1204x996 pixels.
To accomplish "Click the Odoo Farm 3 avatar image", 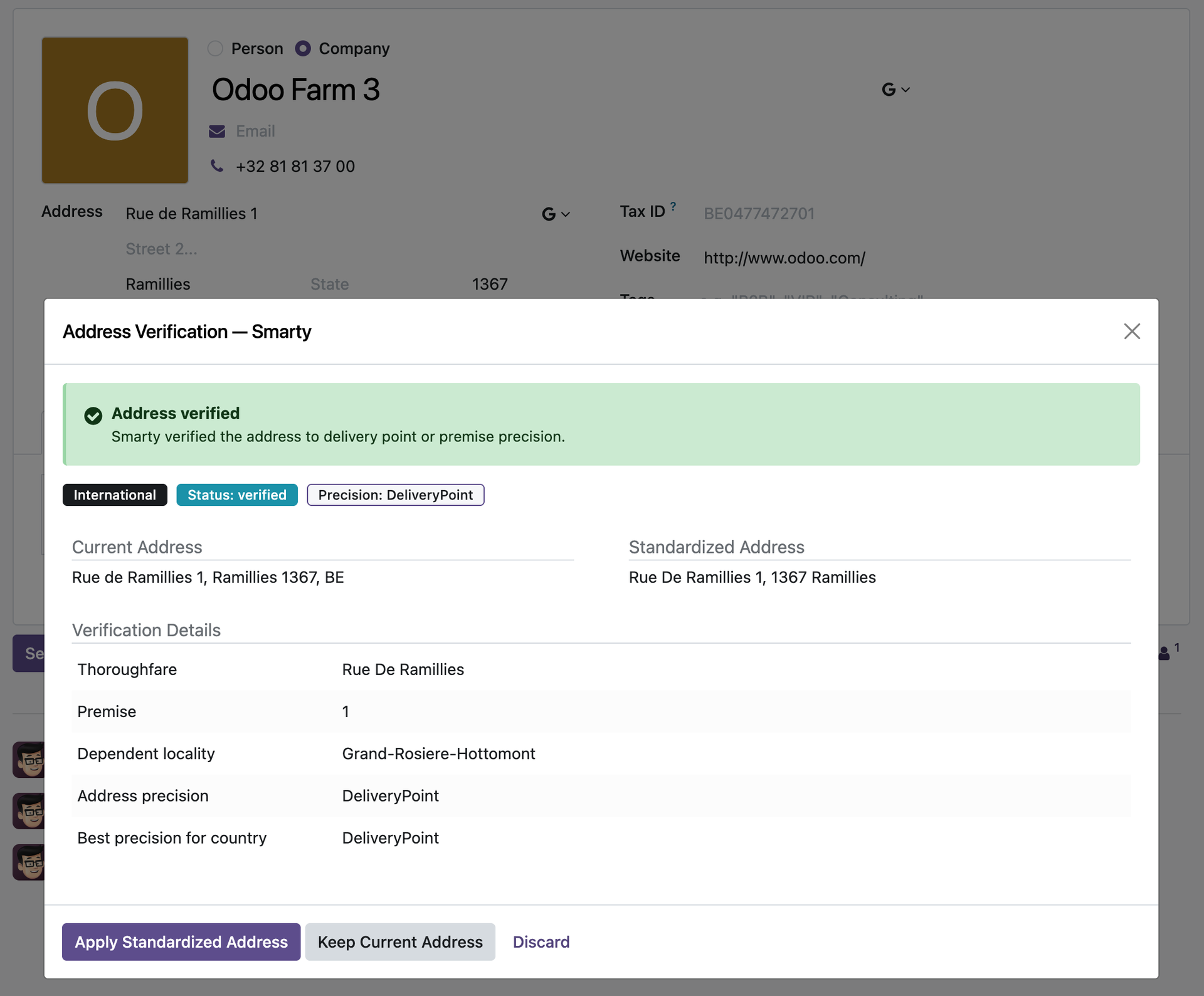I will (x=115, y=110).
